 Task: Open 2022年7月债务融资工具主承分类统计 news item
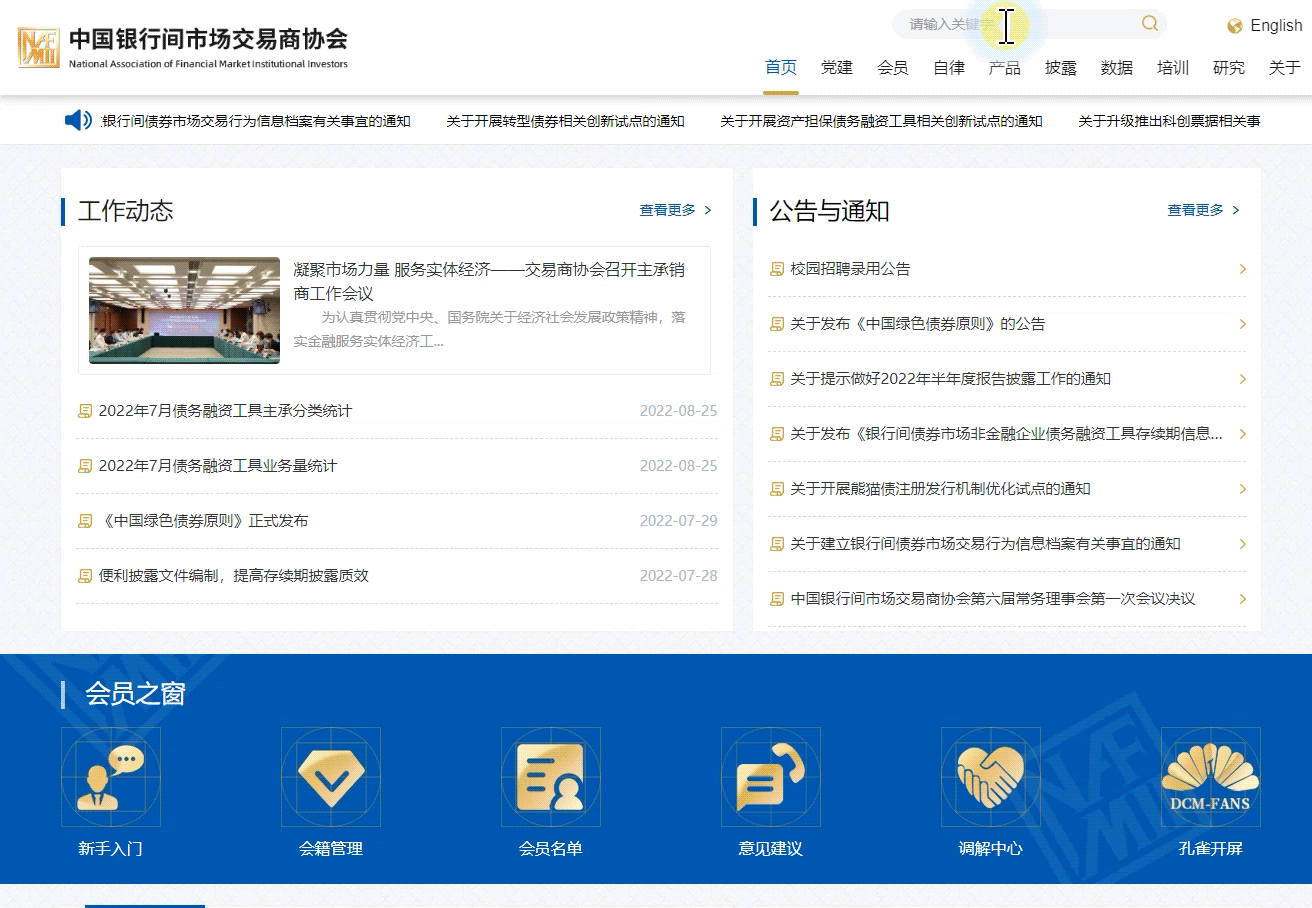[225, 411]
